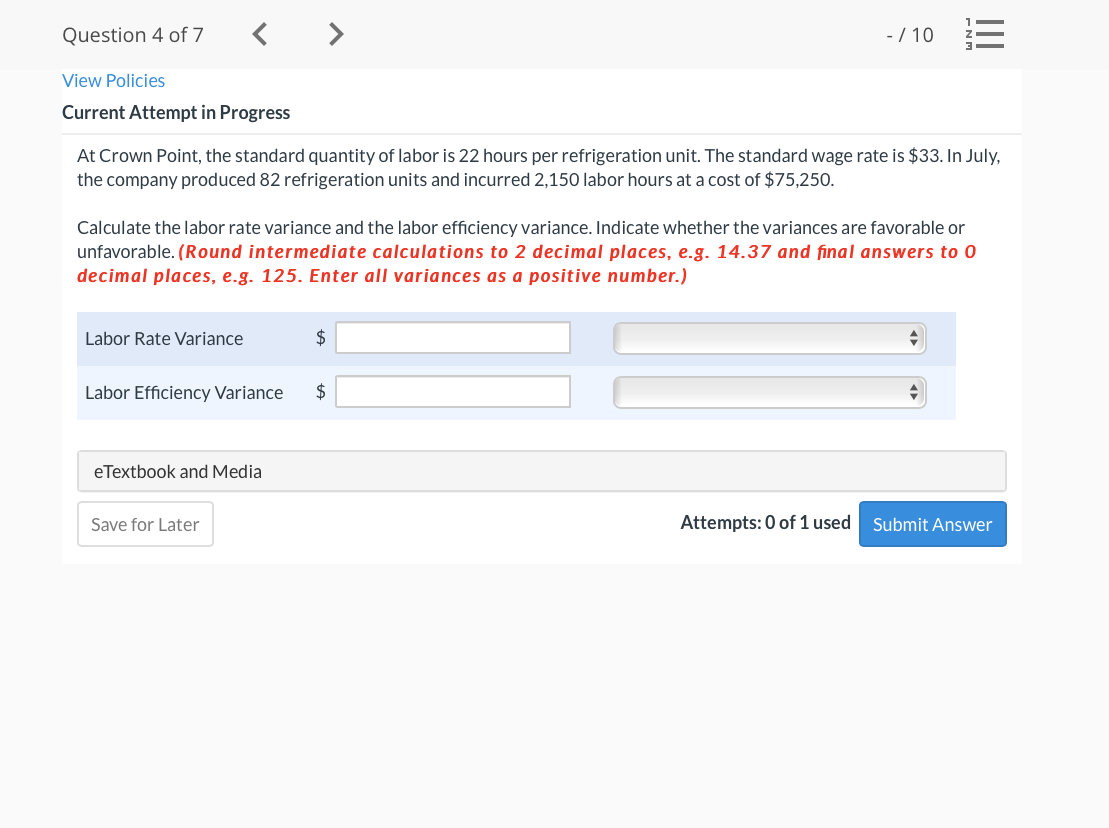
Task: Open the favorable/unfavorable dropdown for Labor Efficiency Variance
Action: 769,391
